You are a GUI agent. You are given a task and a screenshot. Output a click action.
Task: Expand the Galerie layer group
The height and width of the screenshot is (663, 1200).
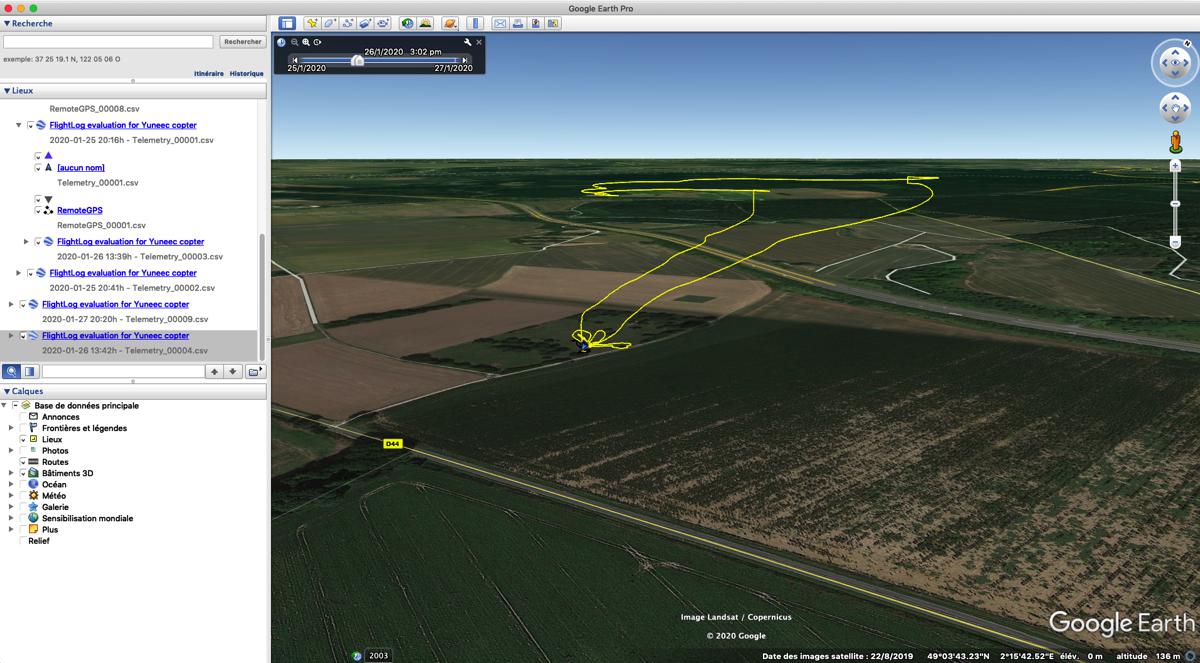coord(11,507)
